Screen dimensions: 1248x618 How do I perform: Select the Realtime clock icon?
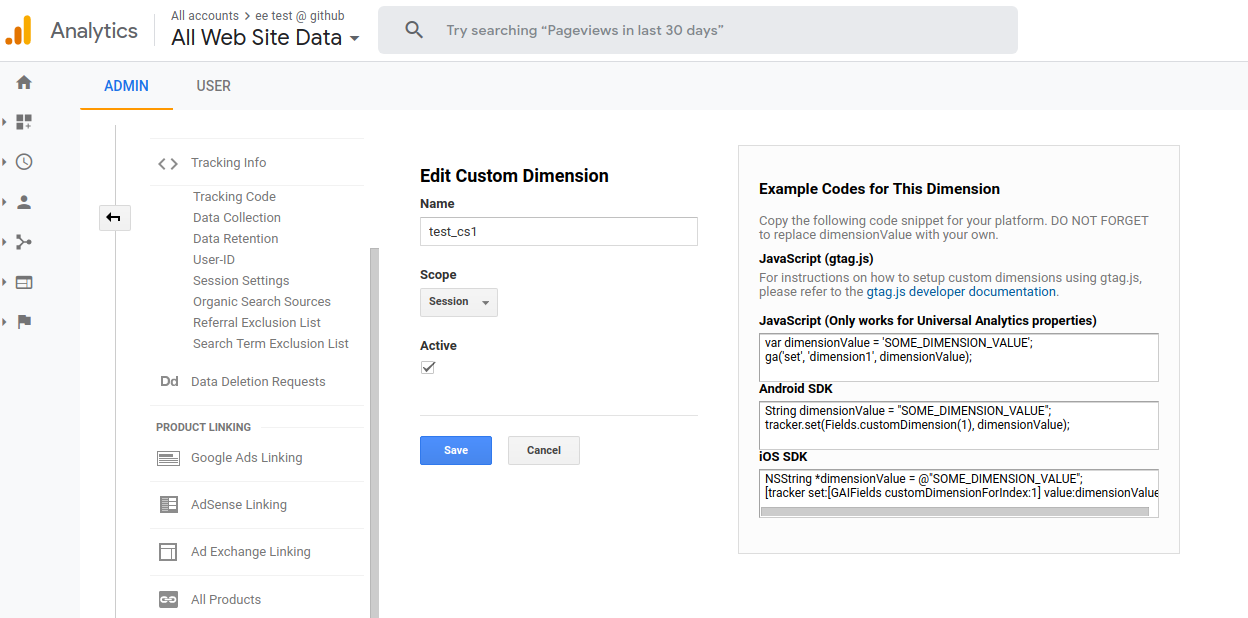[x=23, y=160]
